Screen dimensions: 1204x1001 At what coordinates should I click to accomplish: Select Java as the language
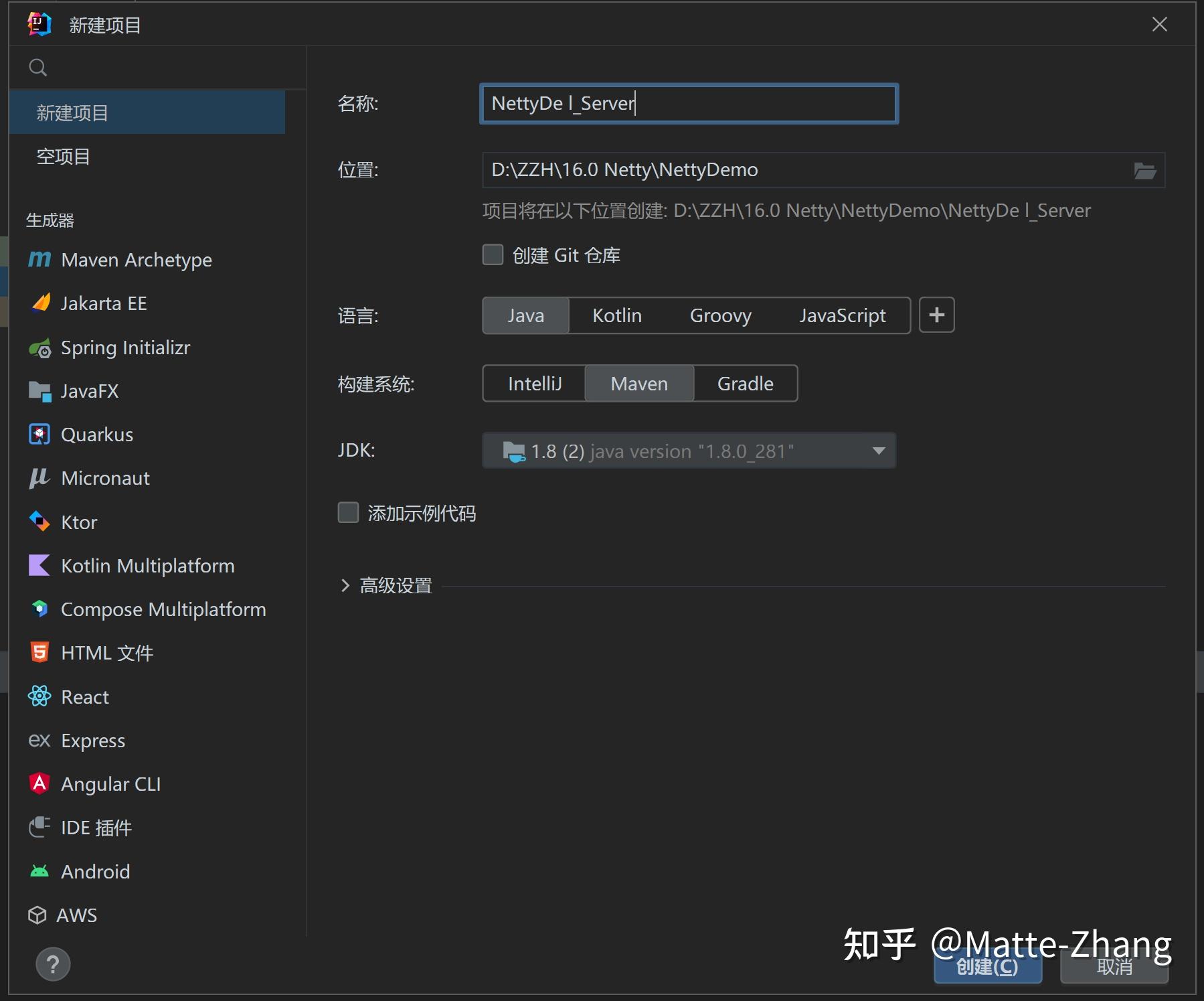[x=525, y=315]
